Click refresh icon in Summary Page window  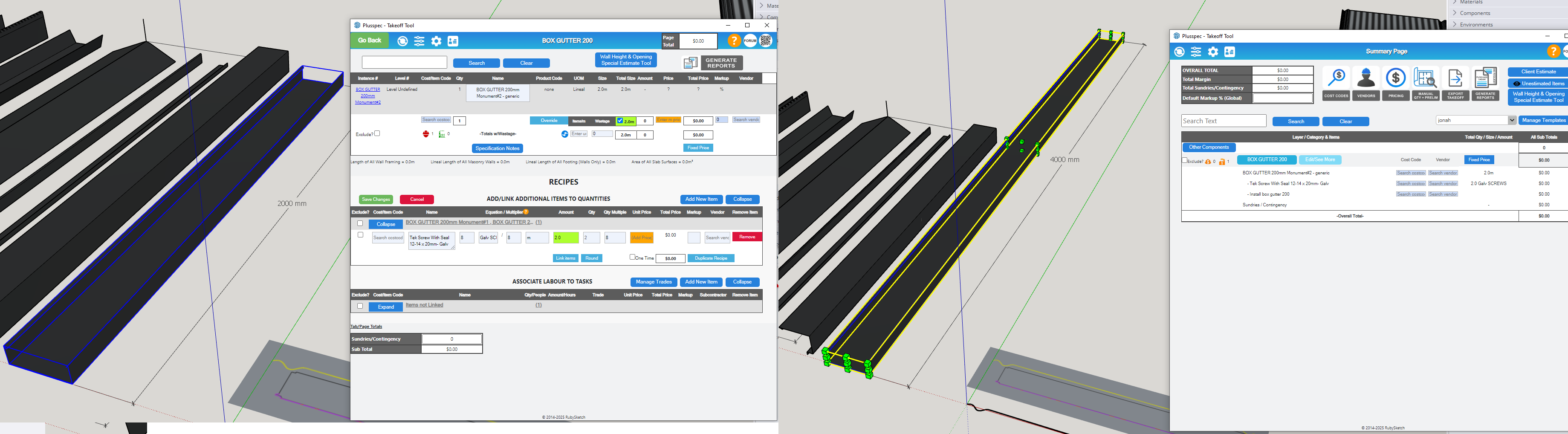point(1179,52)
